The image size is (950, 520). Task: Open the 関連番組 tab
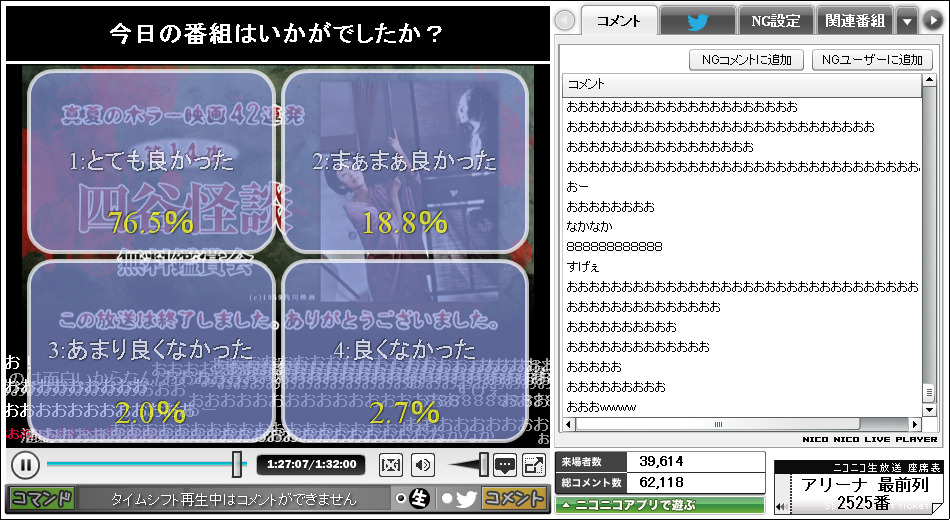point(855,22)
